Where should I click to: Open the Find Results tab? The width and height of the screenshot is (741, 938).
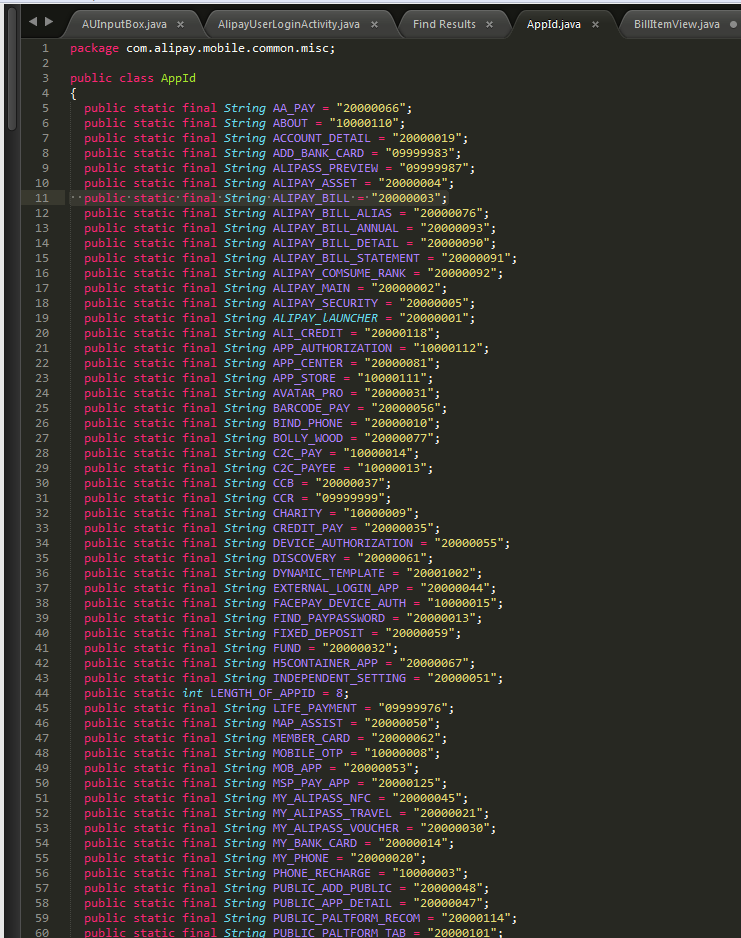pyautogui.click(x=444, y=25)
